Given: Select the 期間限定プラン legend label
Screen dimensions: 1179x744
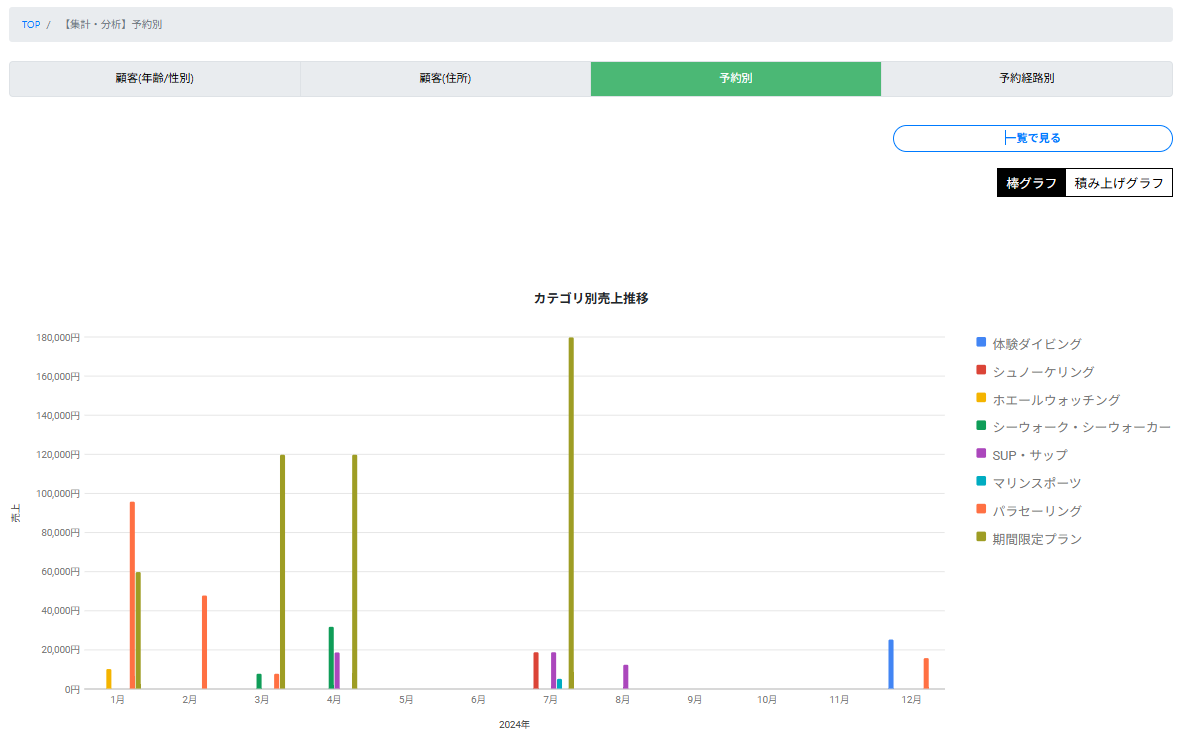Looking at the screenshot, I should 1036,539.
